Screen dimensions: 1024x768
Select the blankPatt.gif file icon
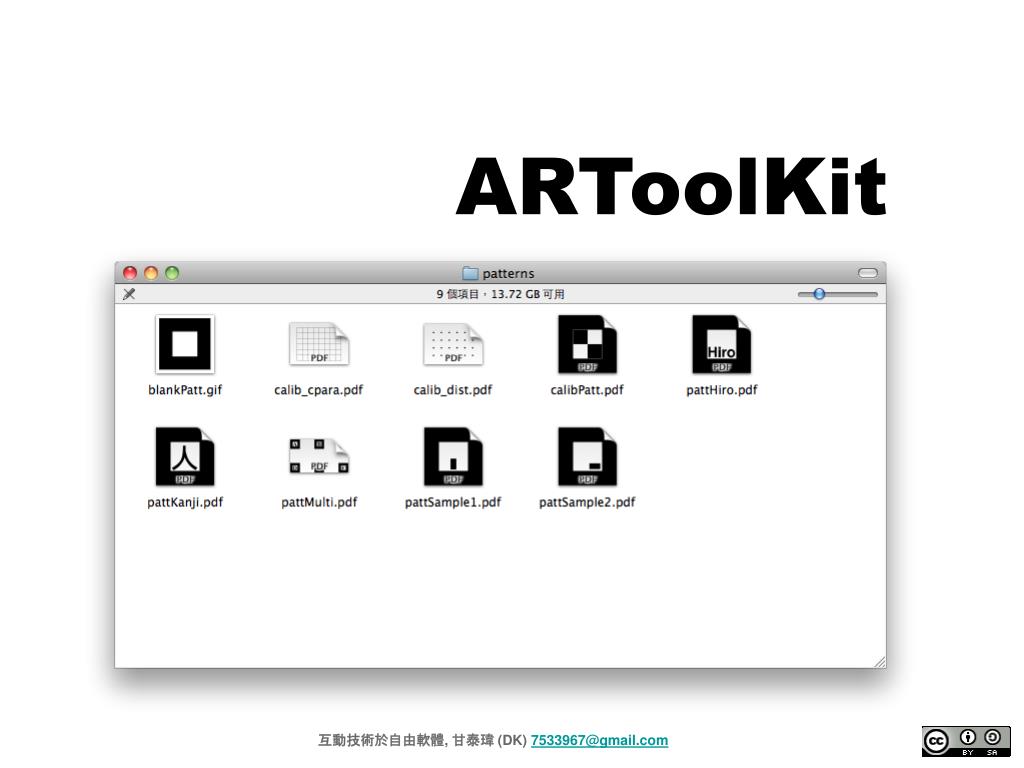185,344
